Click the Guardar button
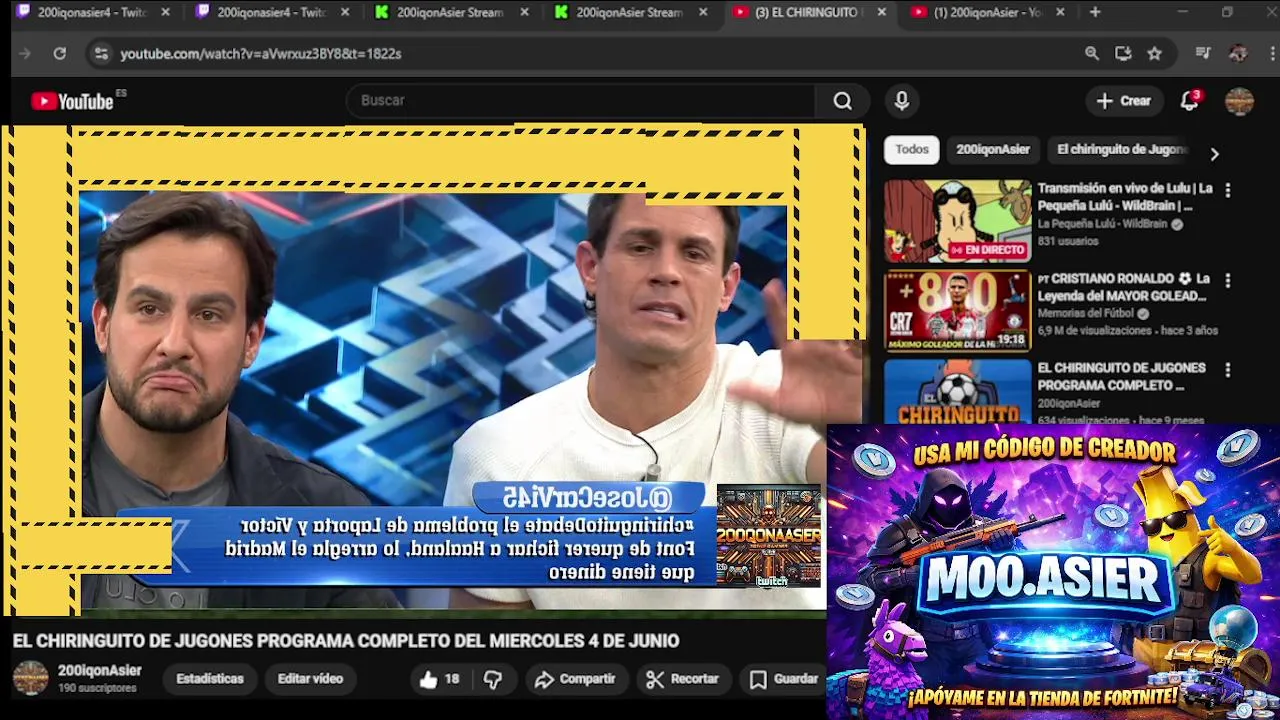This screenshot has width=1280, height=720. click(x=784, y=679)
